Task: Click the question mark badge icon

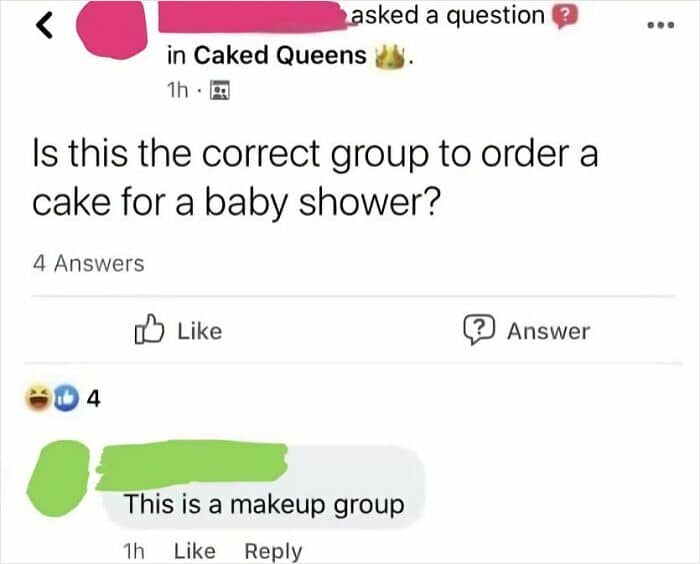Action: click(x=566, y=16)
